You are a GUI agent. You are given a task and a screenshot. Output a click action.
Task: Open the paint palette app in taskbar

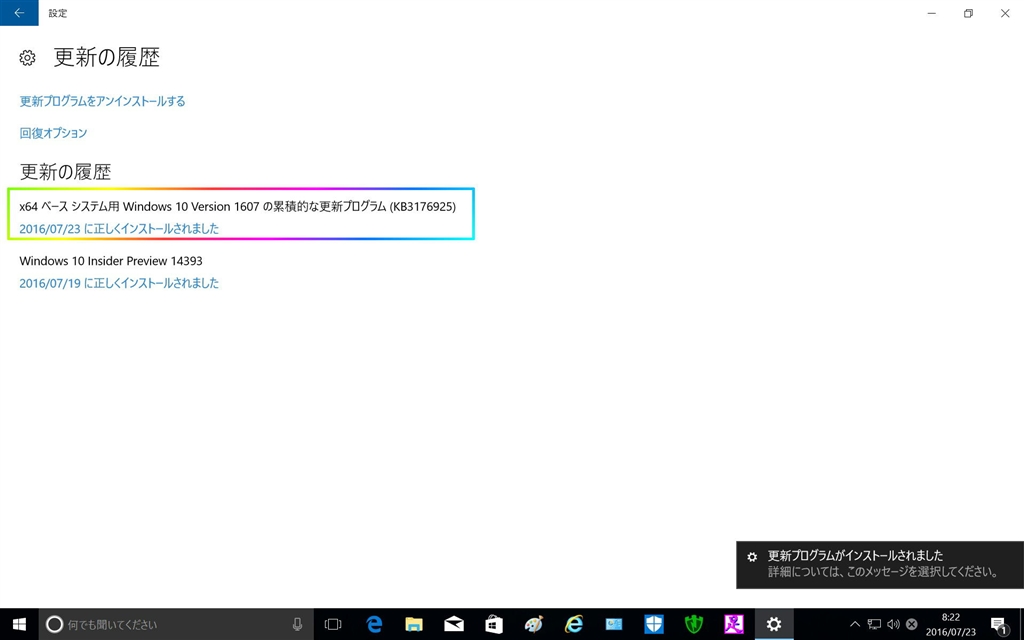click(x=534, y=624)
